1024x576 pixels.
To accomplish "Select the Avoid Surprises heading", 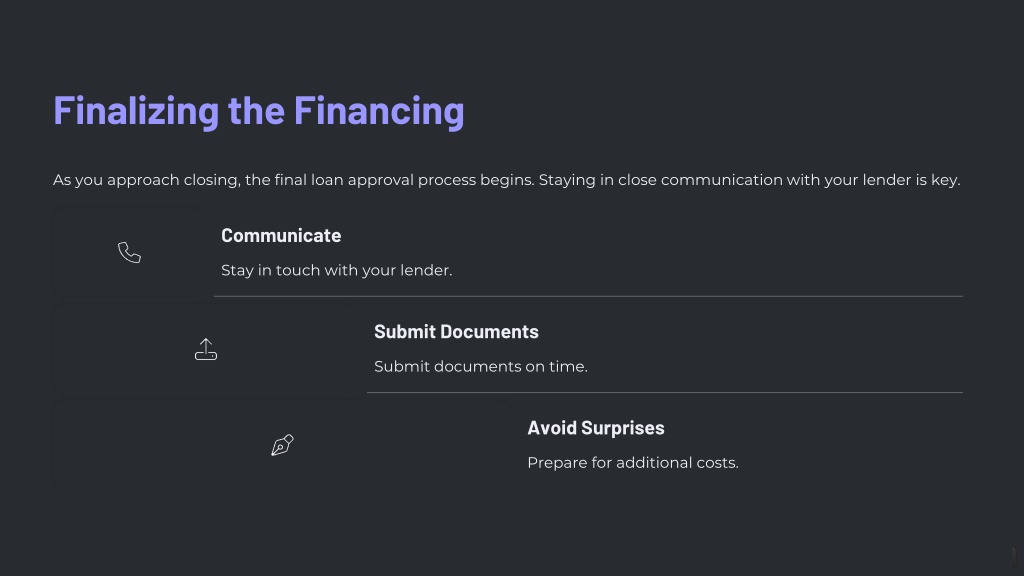I will tap(596, 428).
